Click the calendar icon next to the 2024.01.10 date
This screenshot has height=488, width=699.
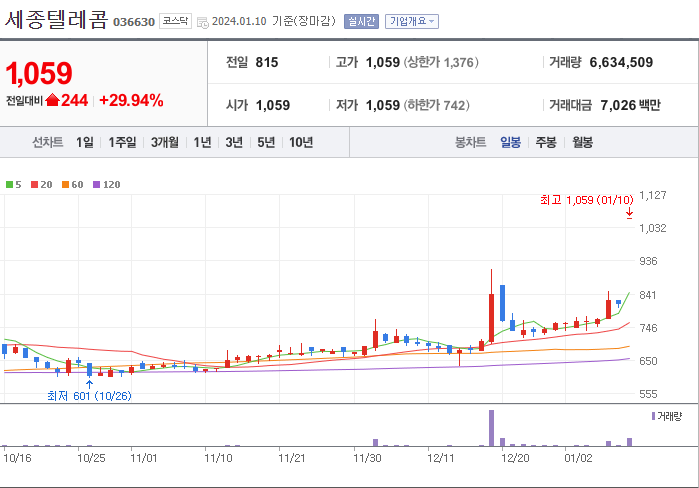[202, 22]
